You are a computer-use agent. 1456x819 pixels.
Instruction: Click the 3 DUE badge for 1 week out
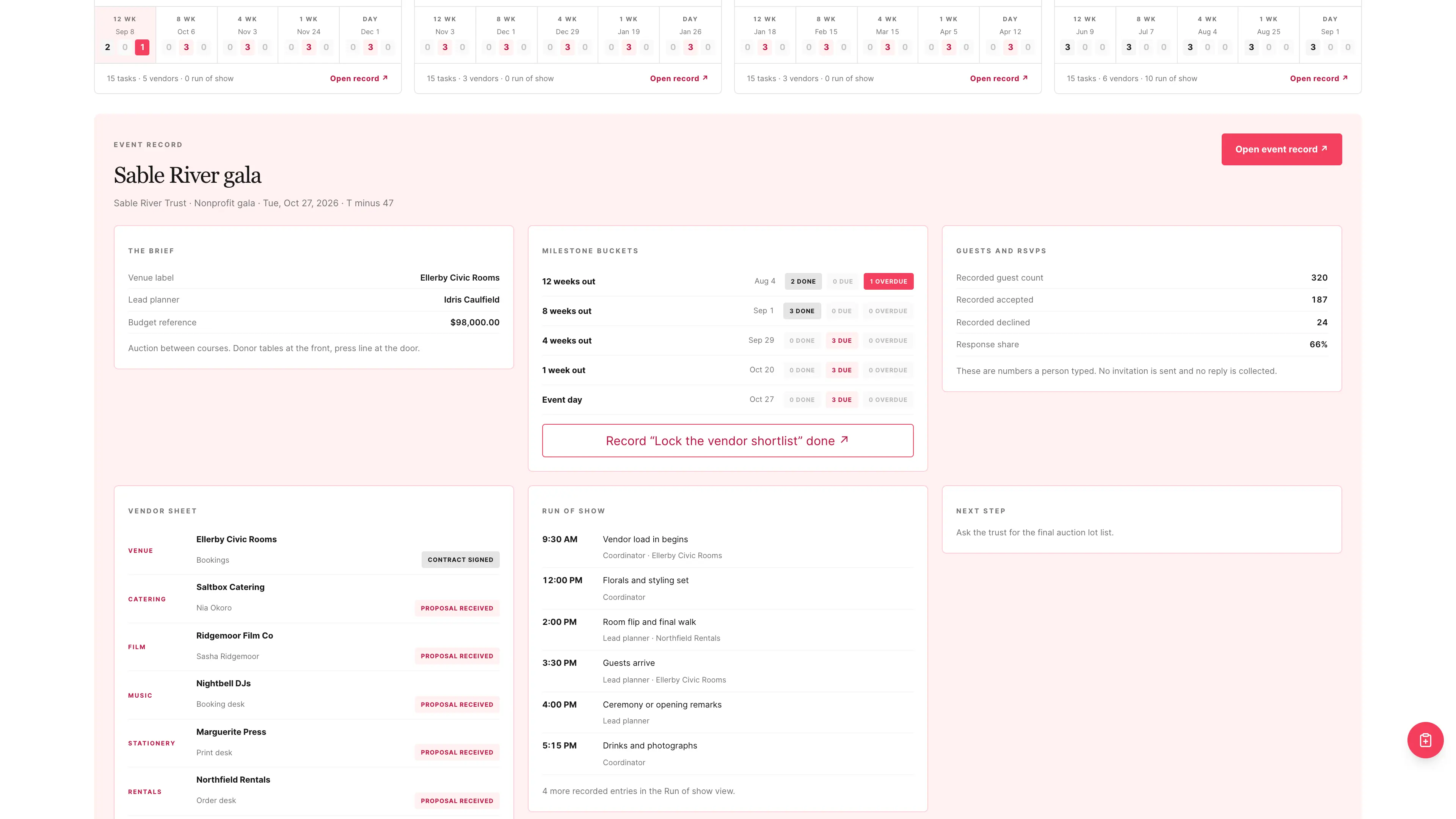[x=842, y=370]
